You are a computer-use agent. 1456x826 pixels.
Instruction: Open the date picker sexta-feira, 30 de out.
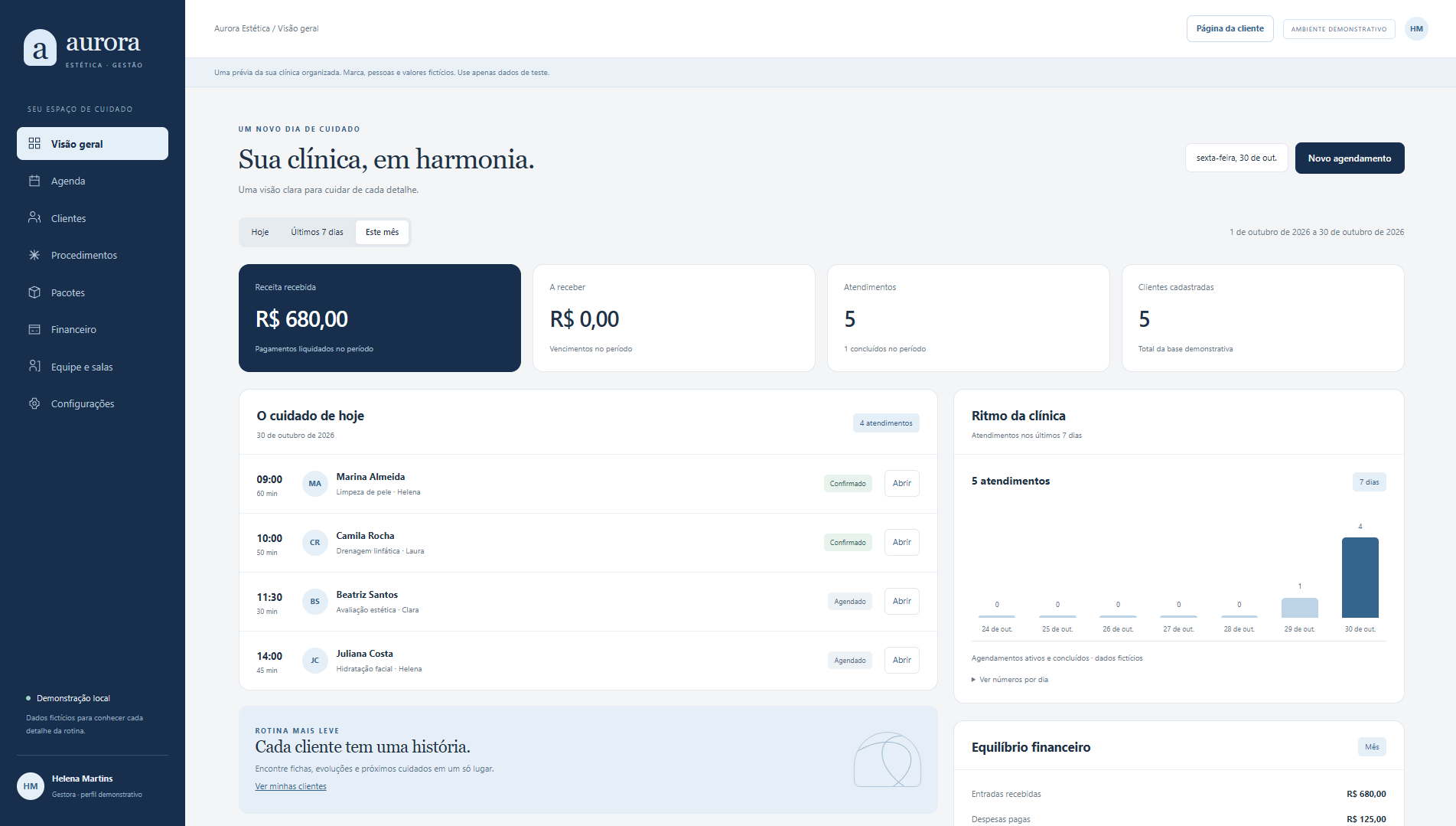1236,158
